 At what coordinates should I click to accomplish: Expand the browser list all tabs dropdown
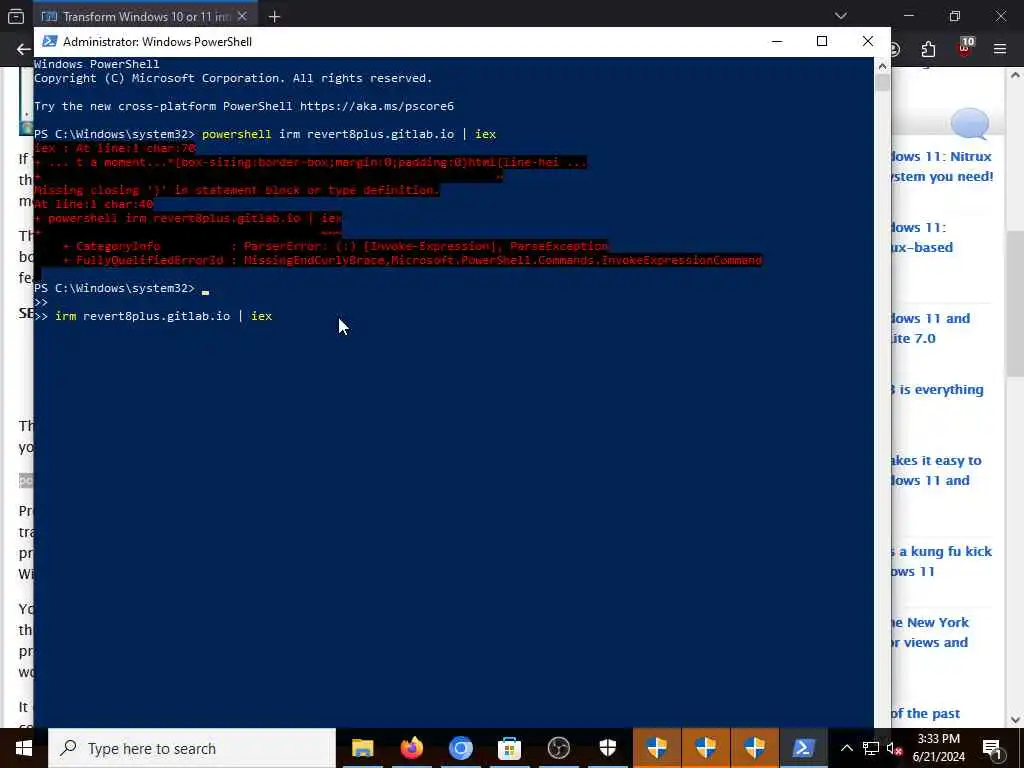click(840, 16)
